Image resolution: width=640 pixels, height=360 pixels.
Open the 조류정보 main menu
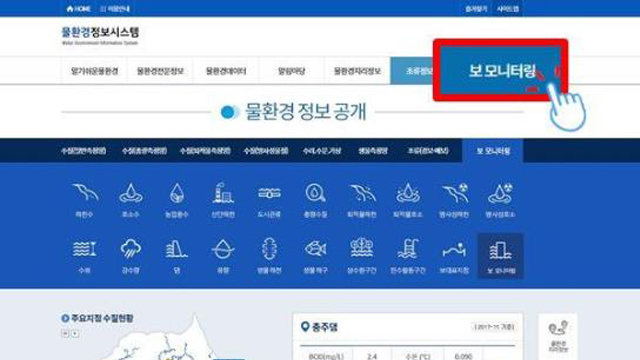pos(412,71)
